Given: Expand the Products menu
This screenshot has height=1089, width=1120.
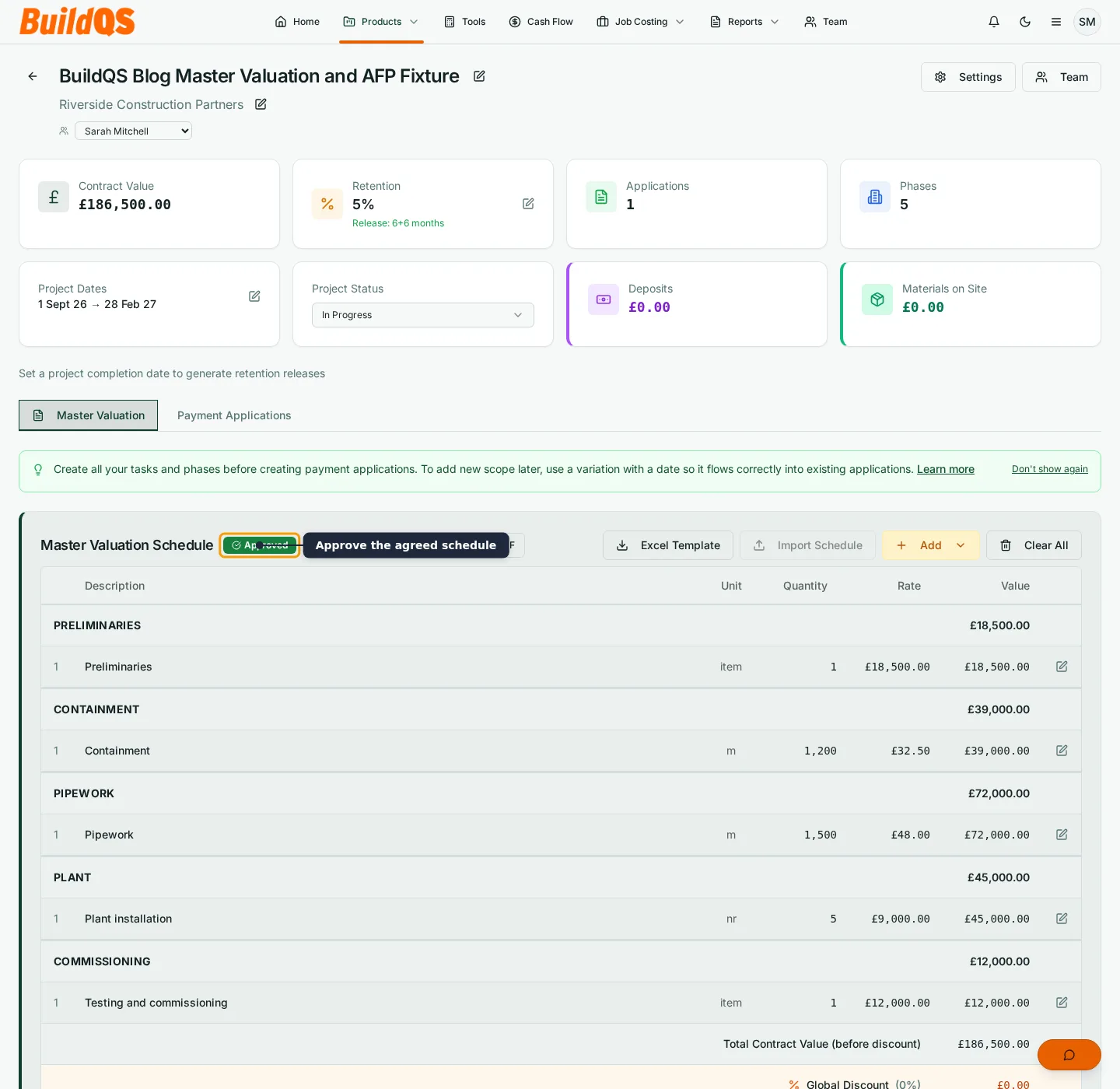Looking at the screenshot, I should (381, 22).
